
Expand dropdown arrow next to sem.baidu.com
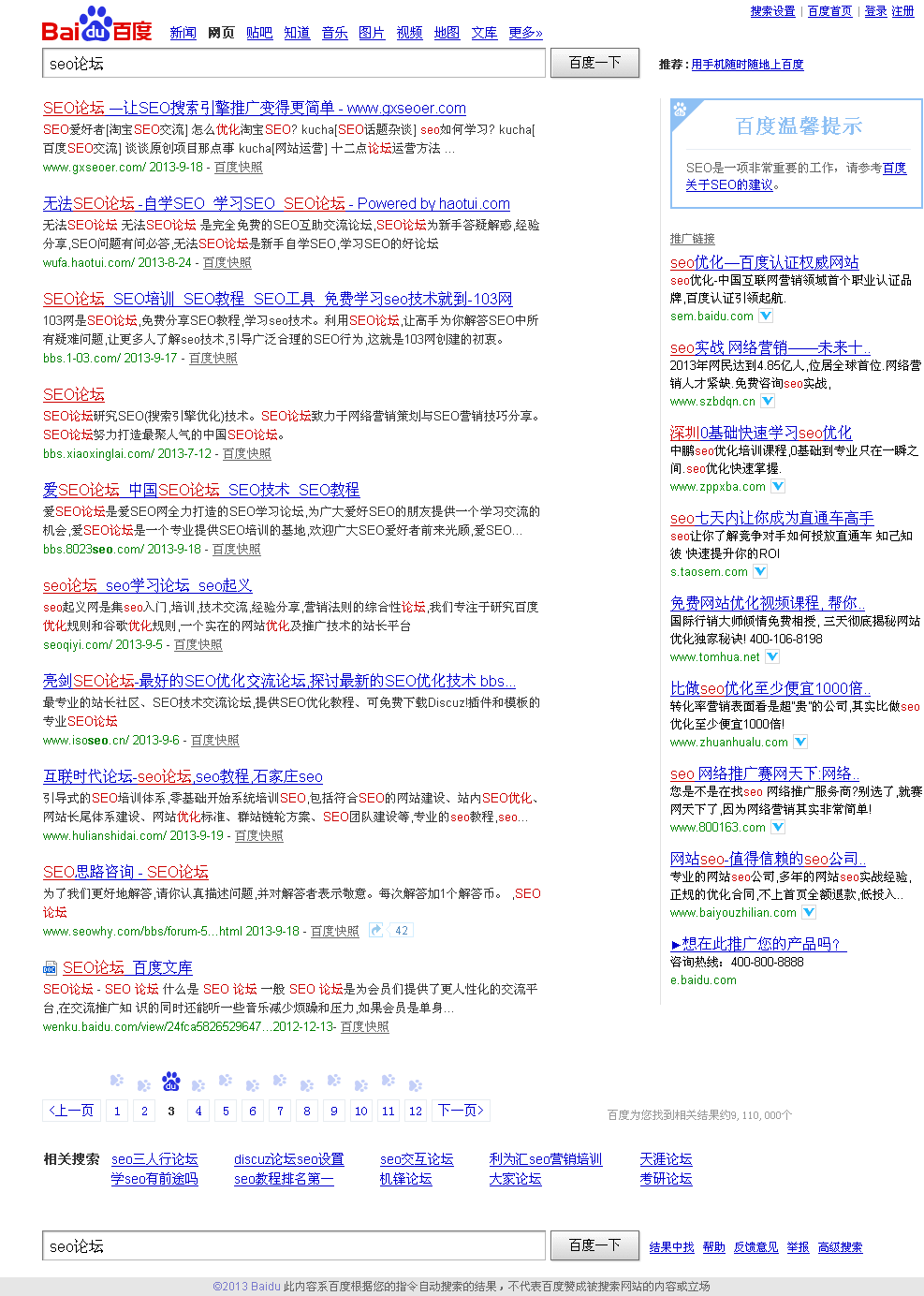766,316
